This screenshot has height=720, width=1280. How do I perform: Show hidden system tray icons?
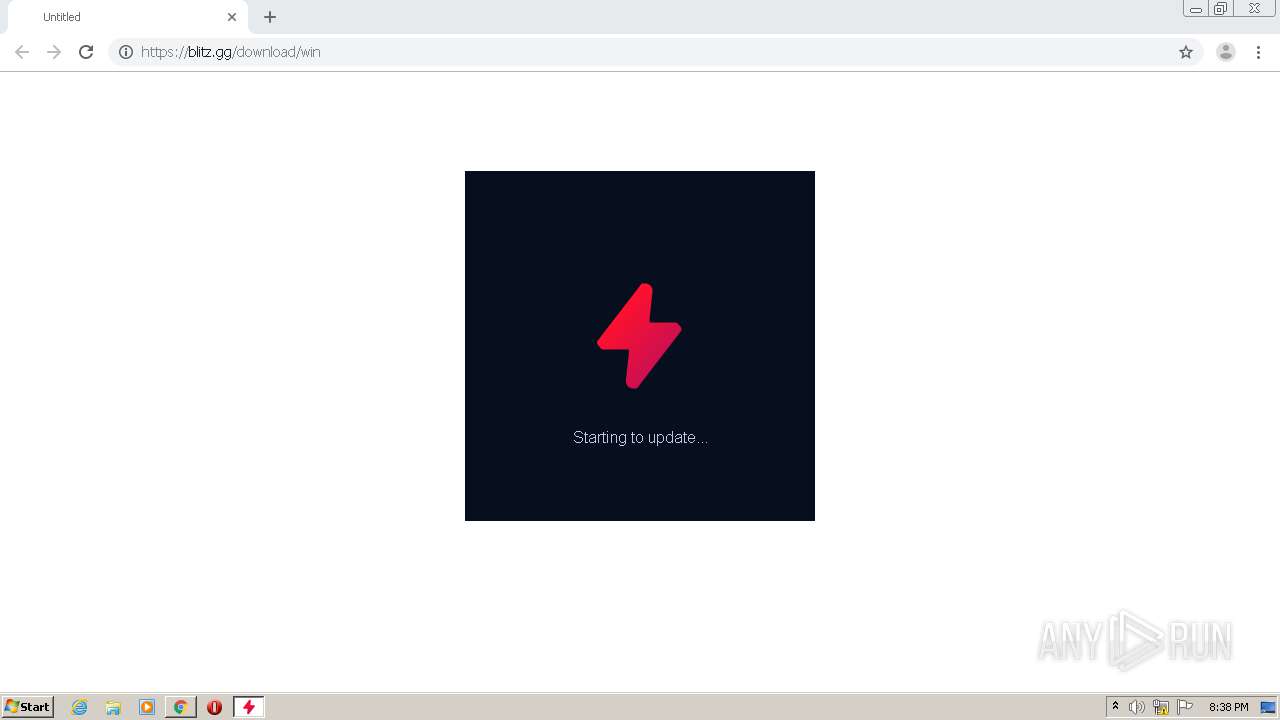point(1116,707)
